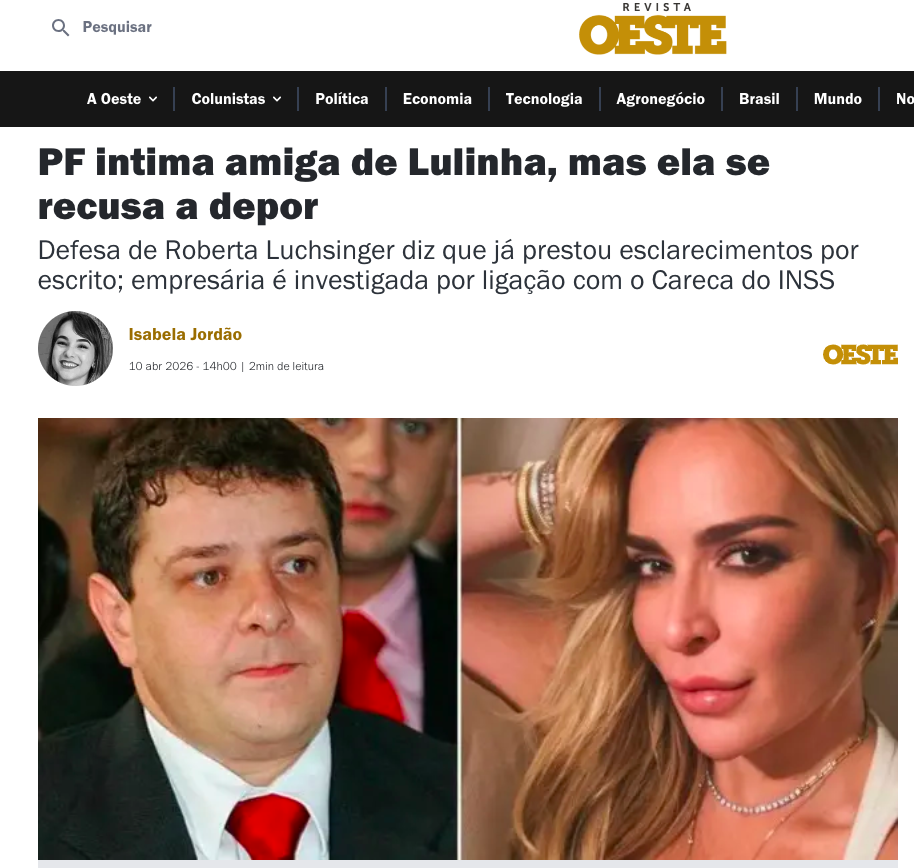Screen dimensions: 914x868
Task: Open the Política section
Action: (x=342, y=99)
